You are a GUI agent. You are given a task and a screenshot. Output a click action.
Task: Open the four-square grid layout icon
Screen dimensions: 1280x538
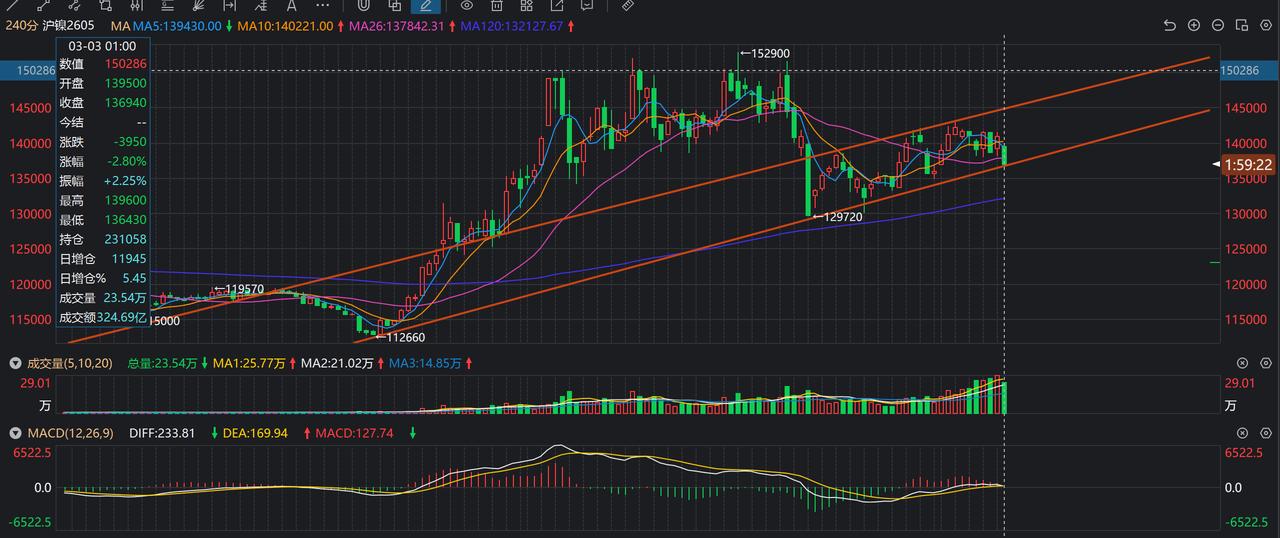tap(526, 5)
